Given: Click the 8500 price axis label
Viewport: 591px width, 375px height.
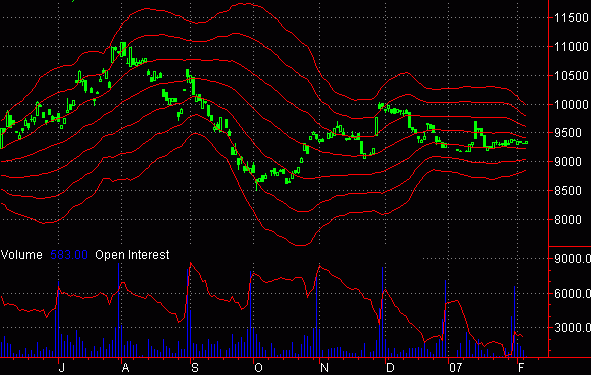Looking at the screenshot, I should pyautogui.click(x=568, y=191).
